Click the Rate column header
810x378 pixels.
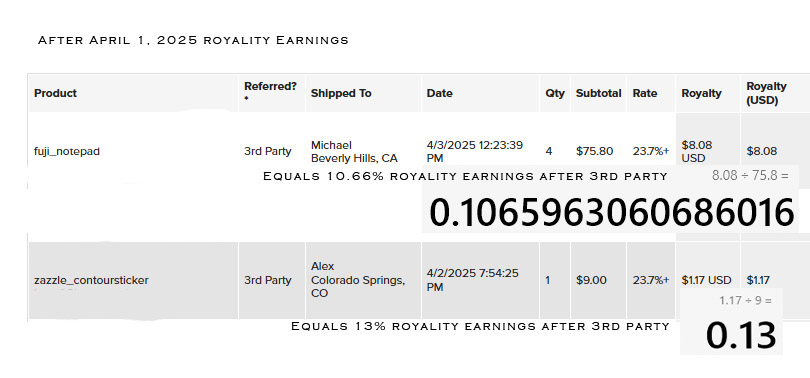tap(645, 93)
